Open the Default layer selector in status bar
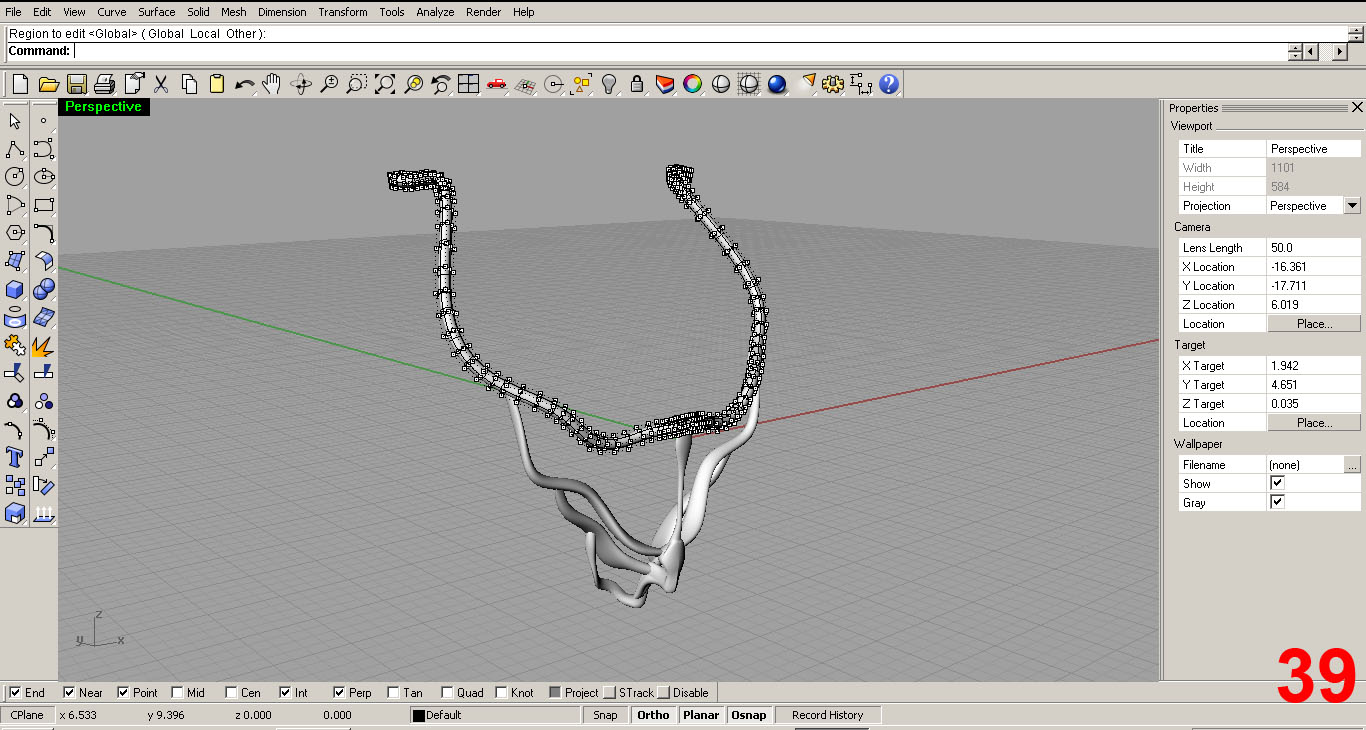The width and height of the screenshot is (1366, 730). [496, 715]
